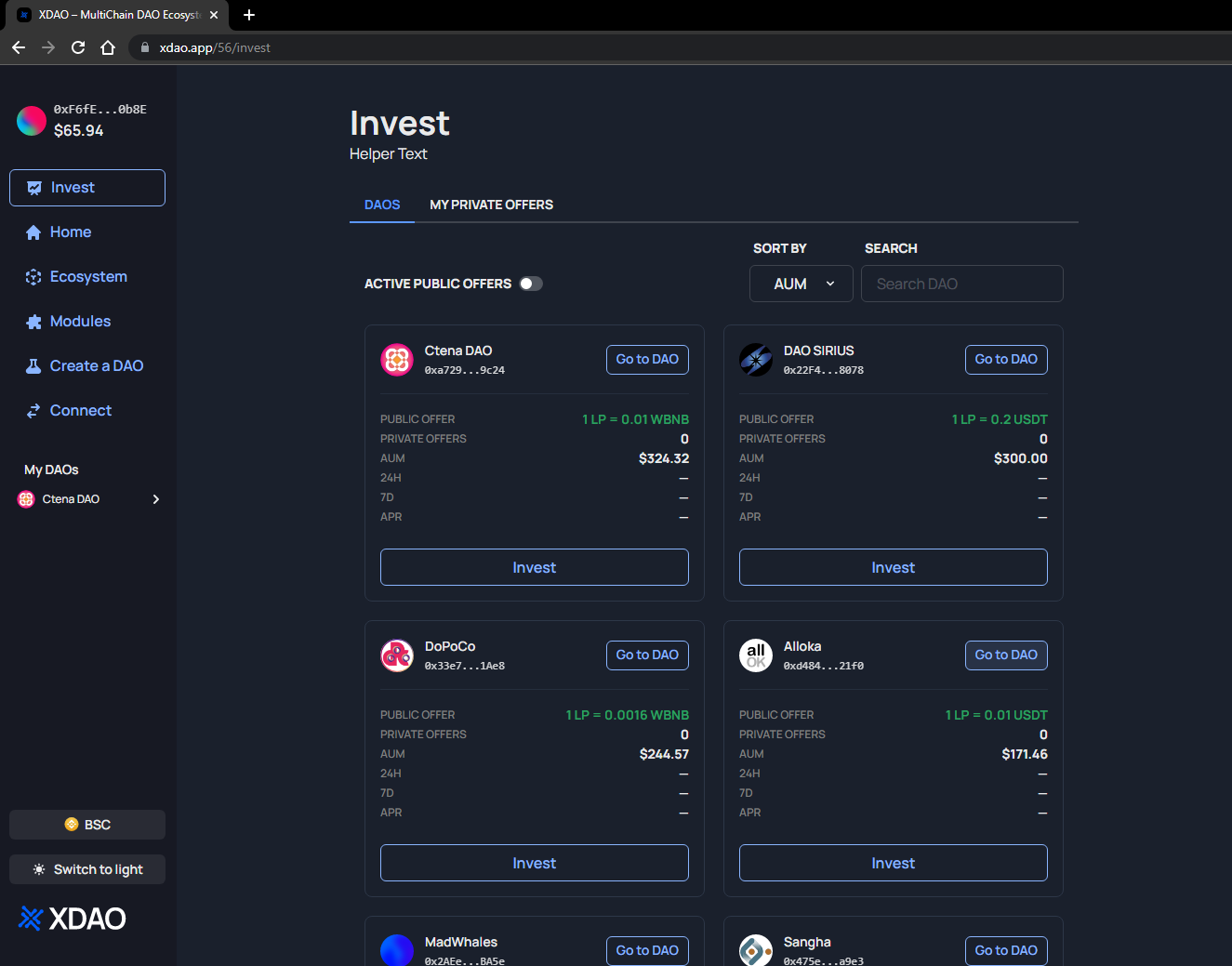Click Switch to light button

click(87, 869)
